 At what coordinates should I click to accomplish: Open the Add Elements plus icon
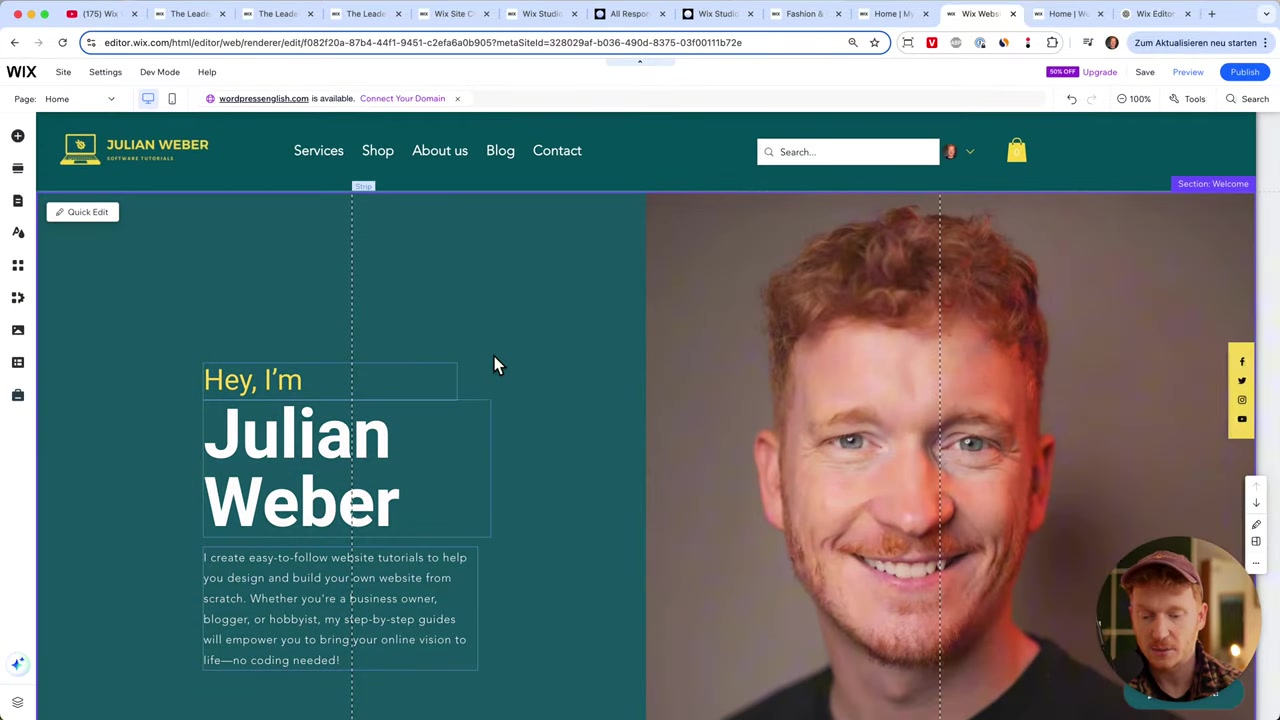pyautogui.click(x=18, y=136)
